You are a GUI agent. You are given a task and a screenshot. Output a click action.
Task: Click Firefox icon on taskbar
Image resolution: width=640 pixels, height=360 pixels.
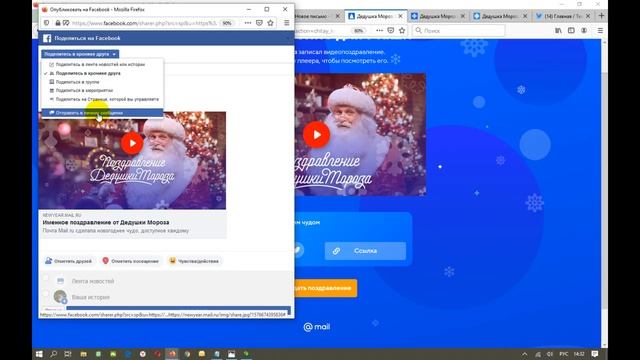click(x=172, y=354)
